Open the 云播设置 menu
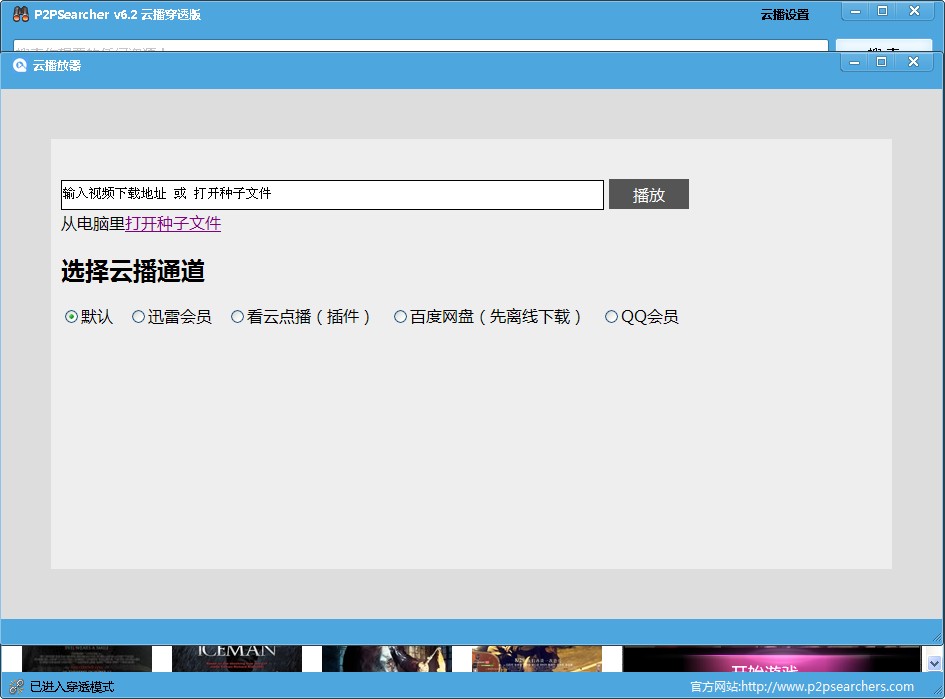Screen dimensions: 945x699 point(785,15)
